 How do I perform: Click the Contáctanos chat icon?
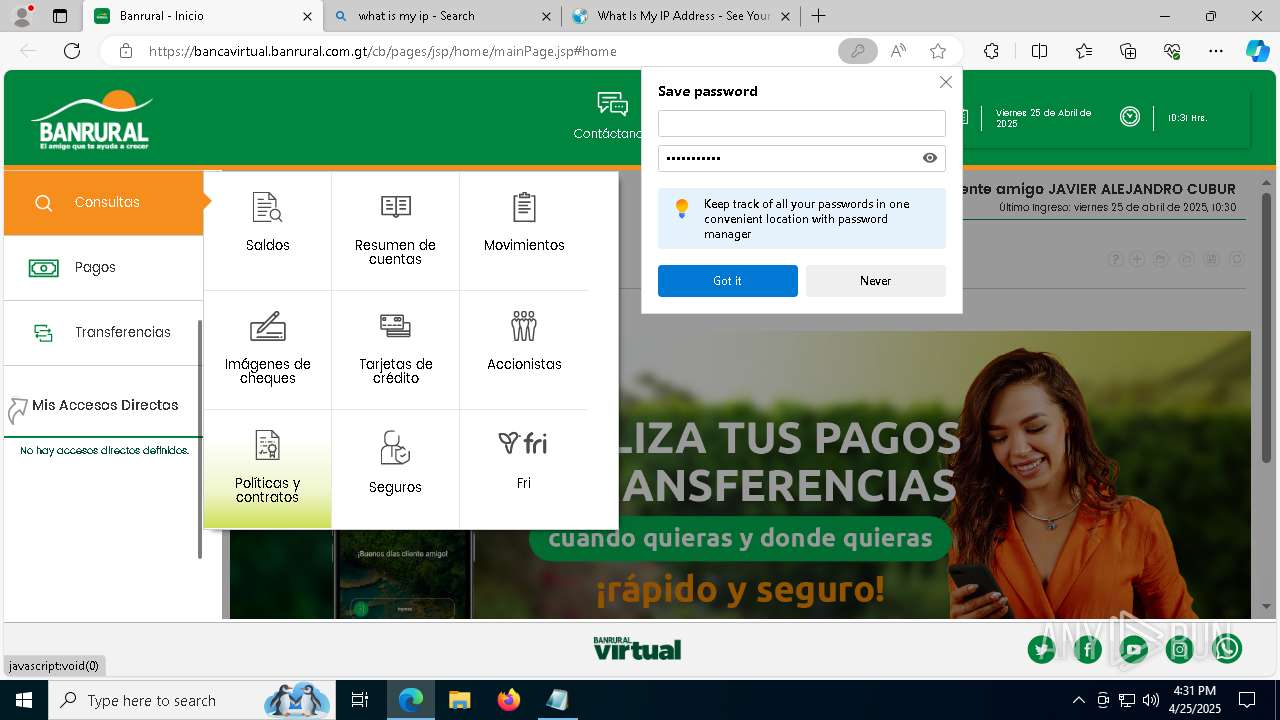coord(612,104)
